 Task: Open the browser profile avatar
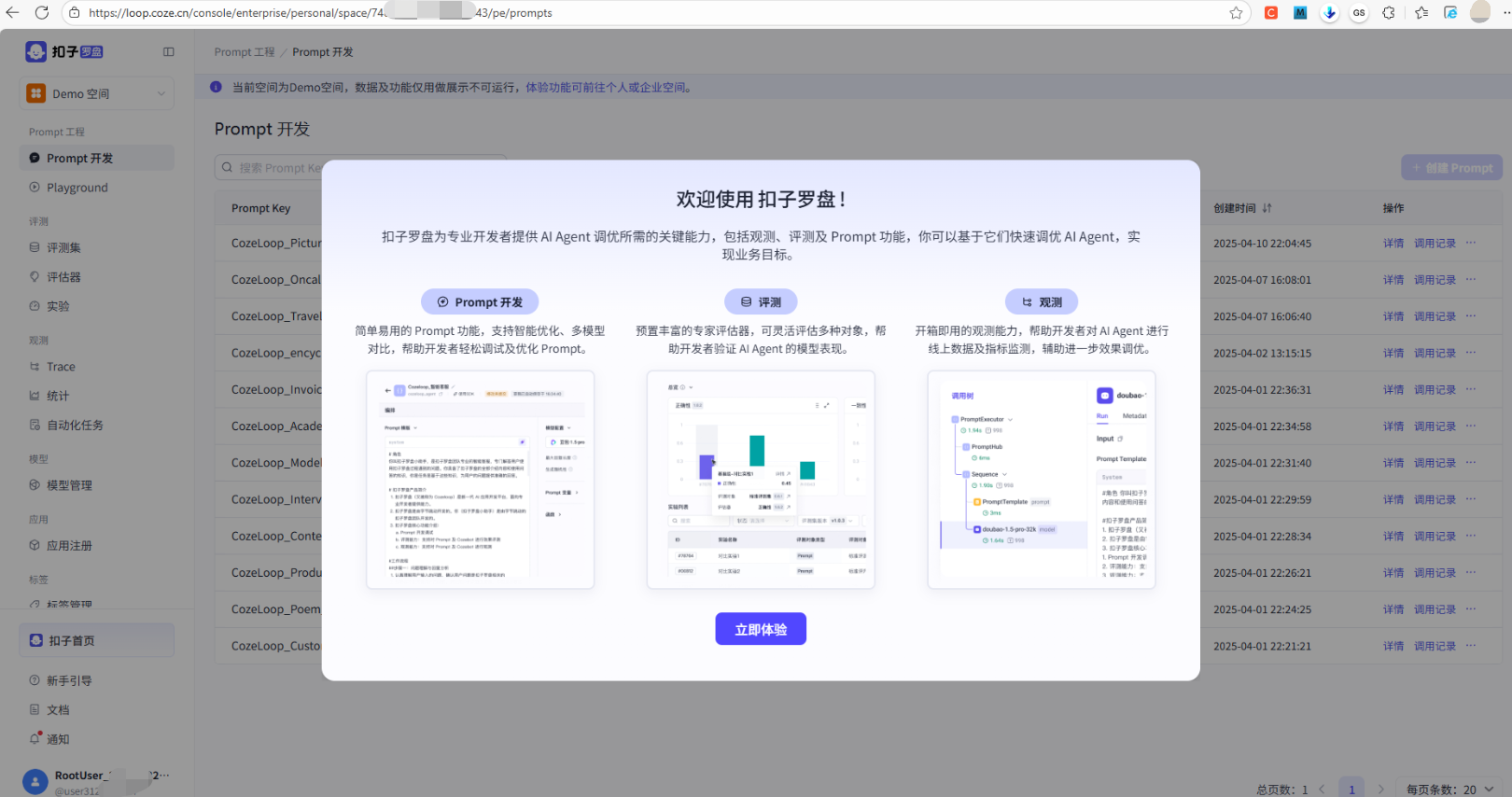tap(1480, 11)
